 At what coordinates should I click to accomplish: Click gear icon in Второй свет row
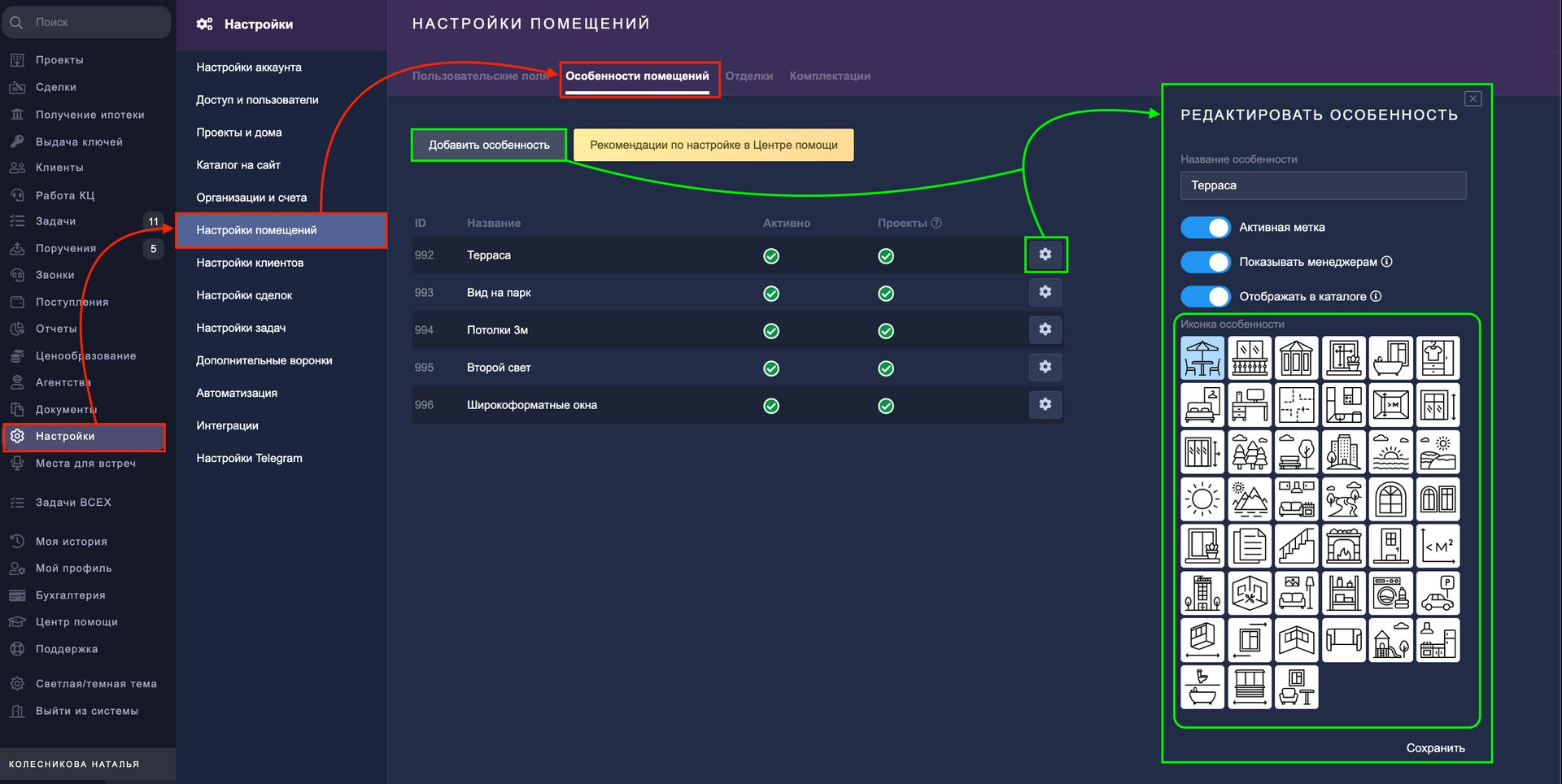[1045, 367]
